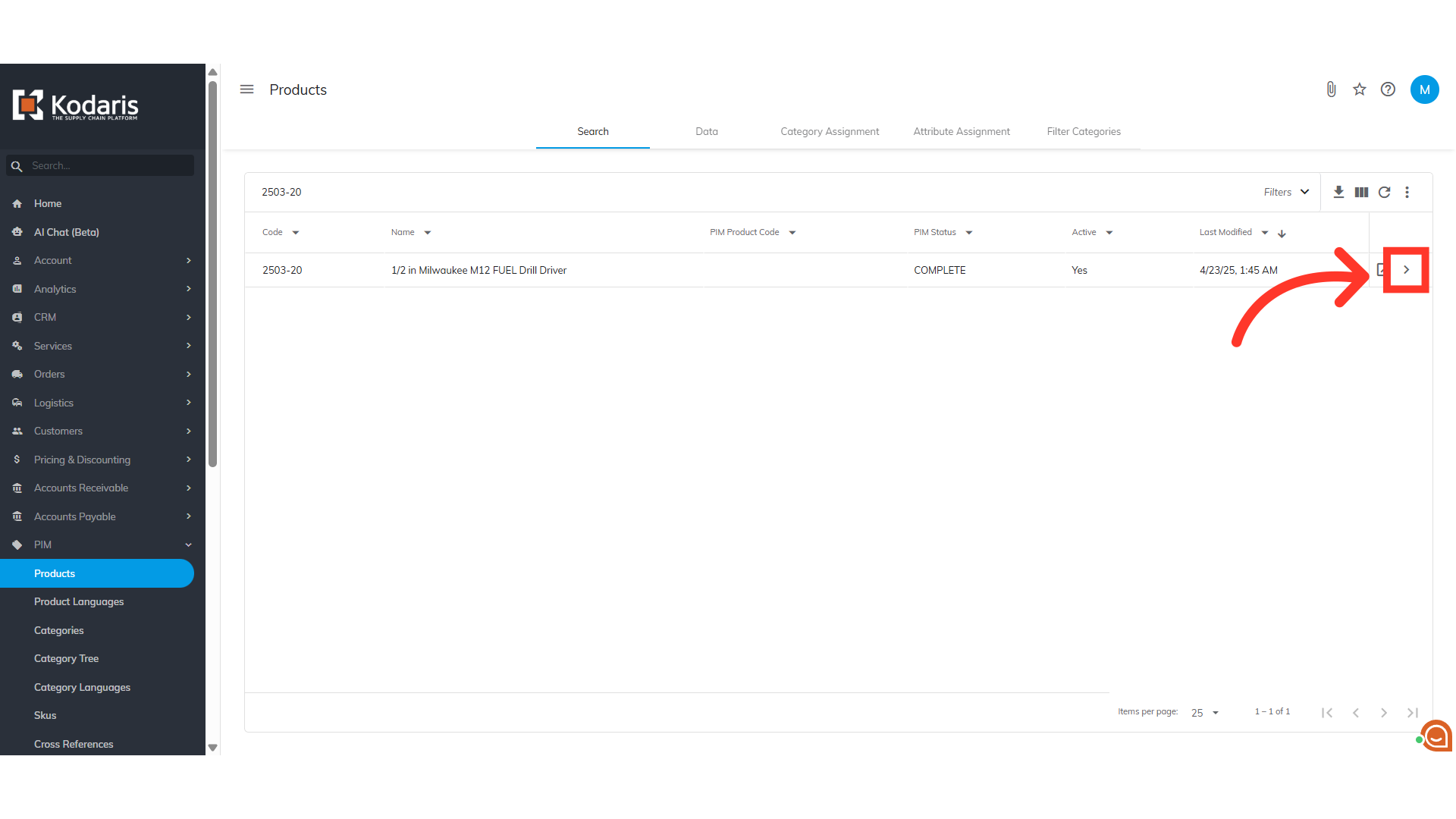Expand the Filters dropdown
Screen dimensions: 1456x819
[x=1286, y=192]
